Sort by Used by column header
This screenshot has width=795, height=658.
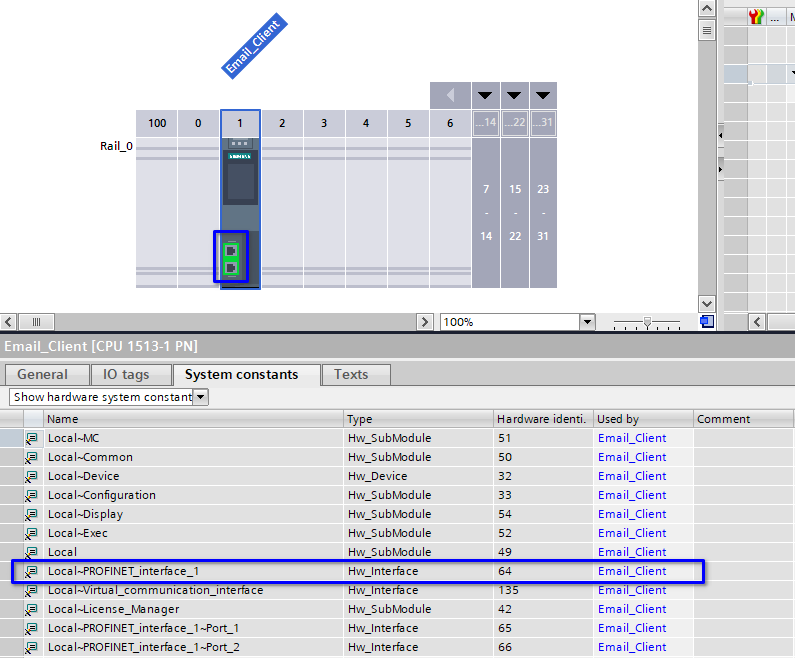[643, 419]
